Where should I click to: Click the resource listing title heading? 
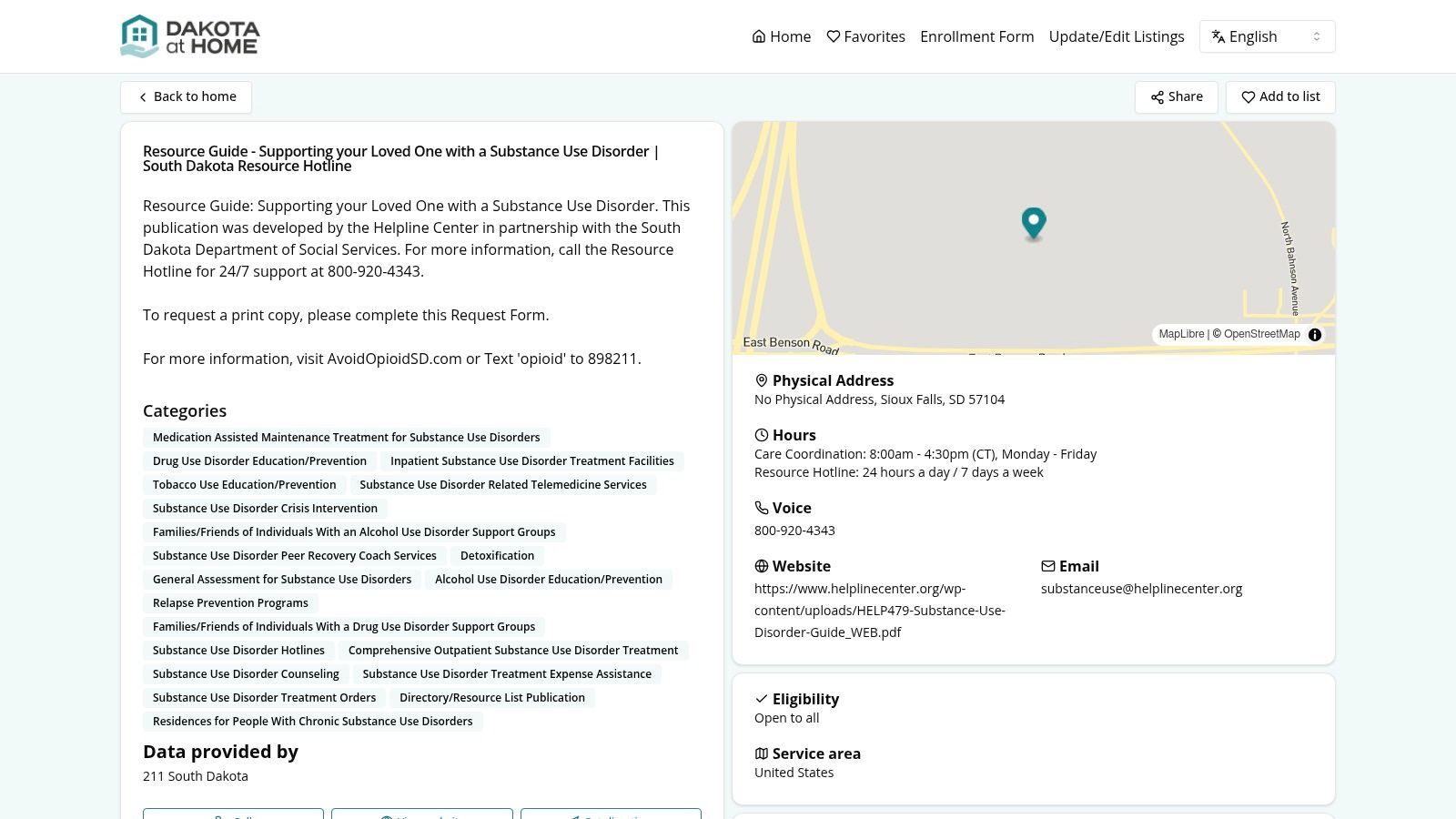coord(401,158)
